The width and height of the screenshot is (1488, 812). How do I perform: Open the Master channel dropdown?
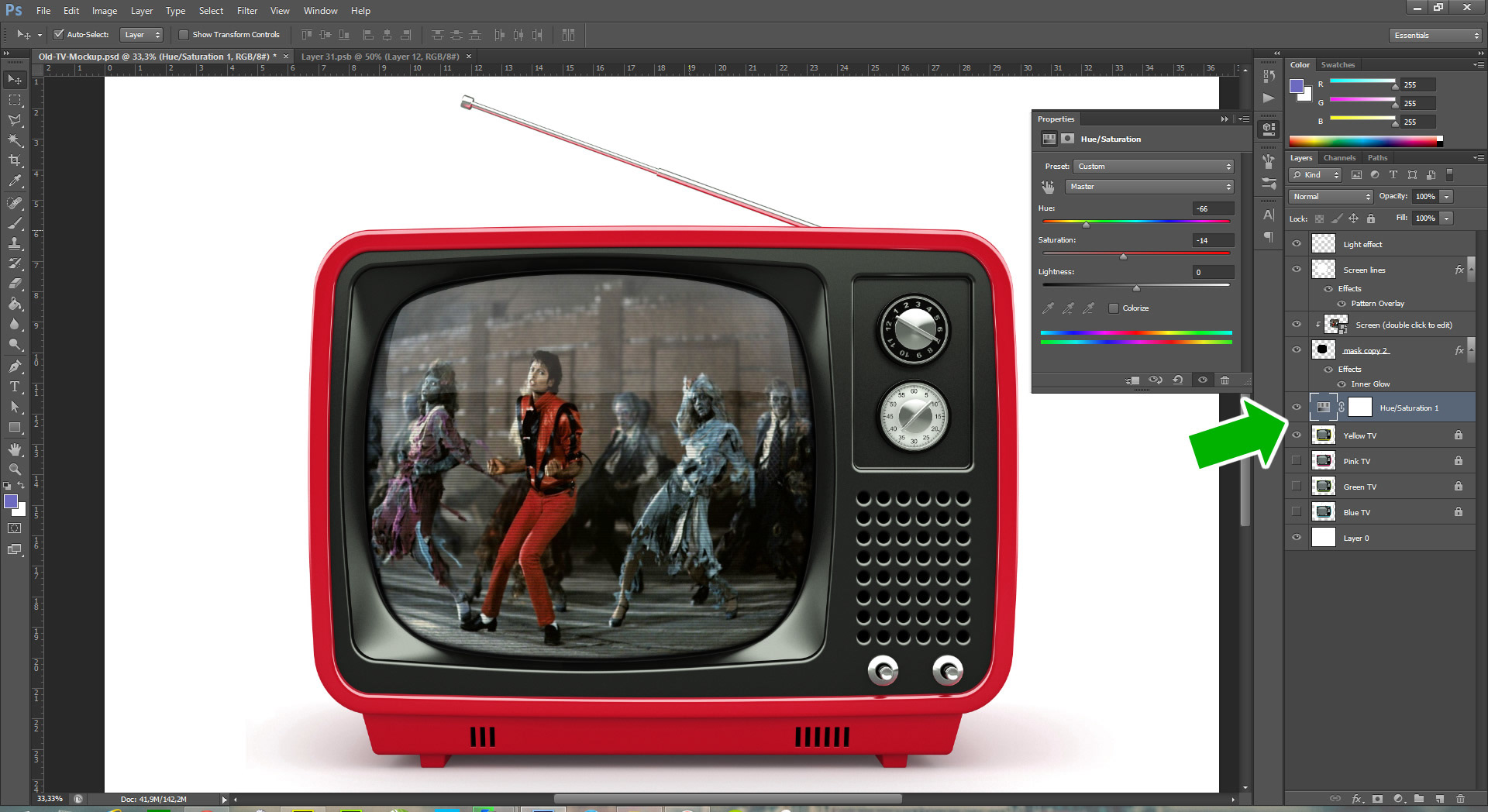tap(1149, 187)
